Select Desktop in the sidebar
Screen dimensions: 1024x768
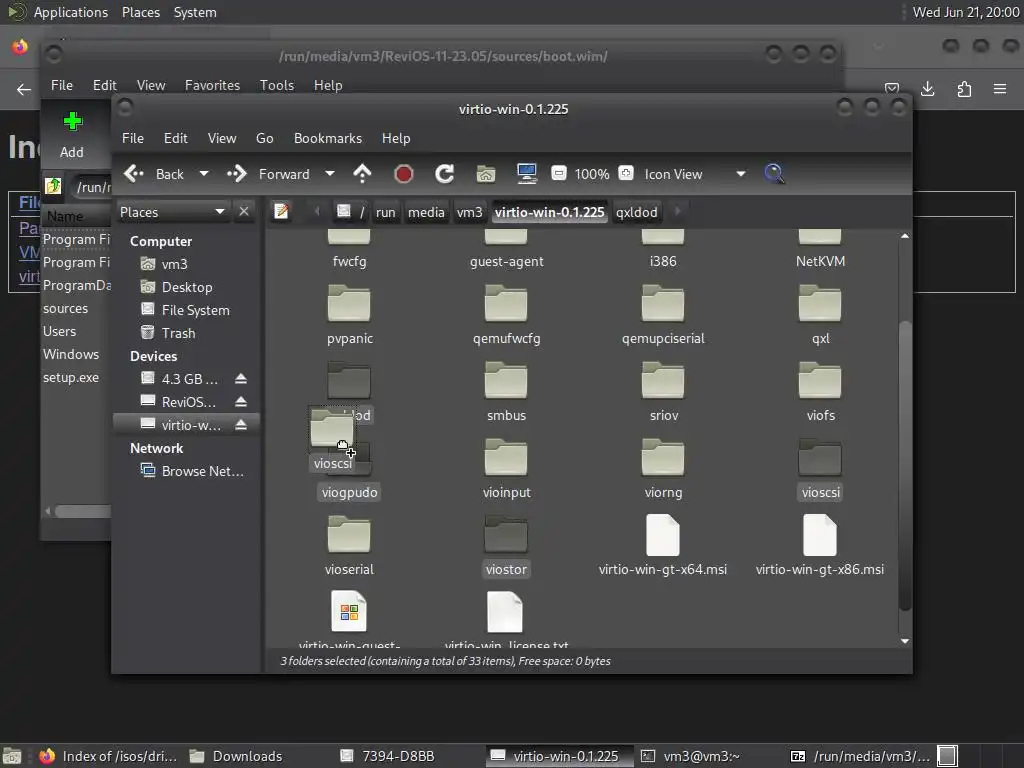[187, 287]
